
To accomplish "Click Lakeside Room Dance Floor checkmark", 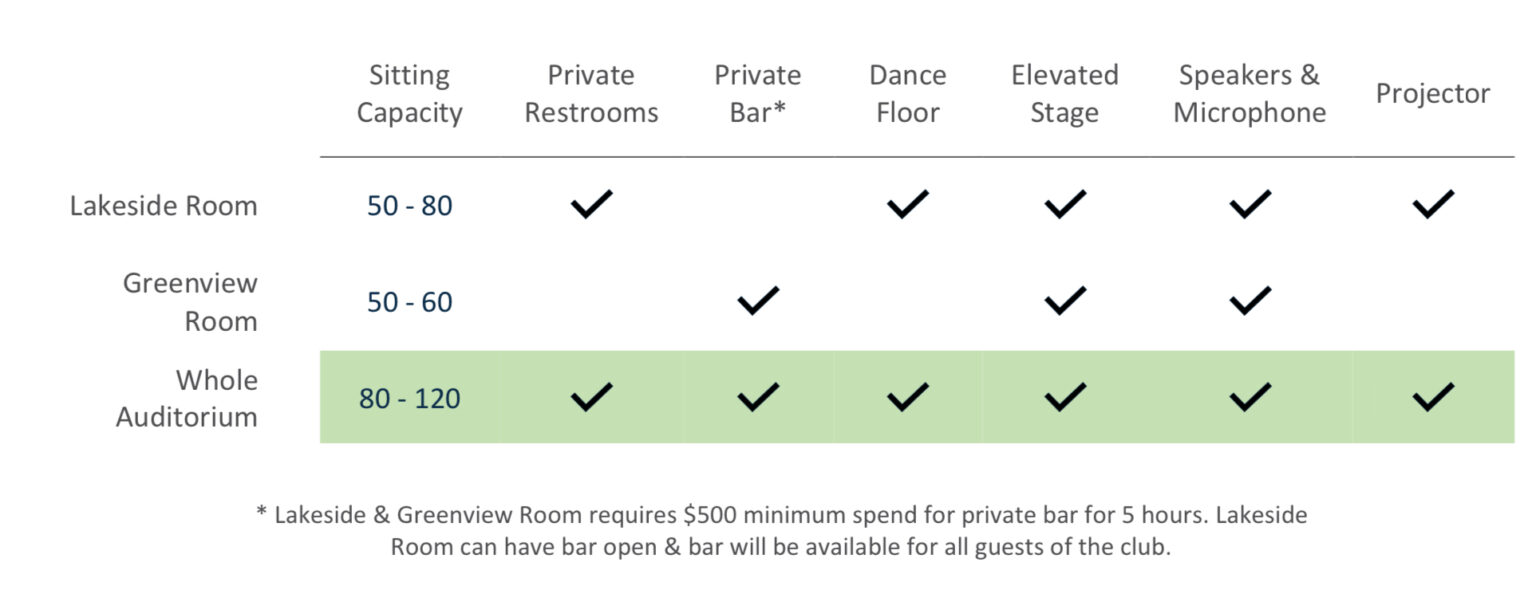I will click(907, 205).
